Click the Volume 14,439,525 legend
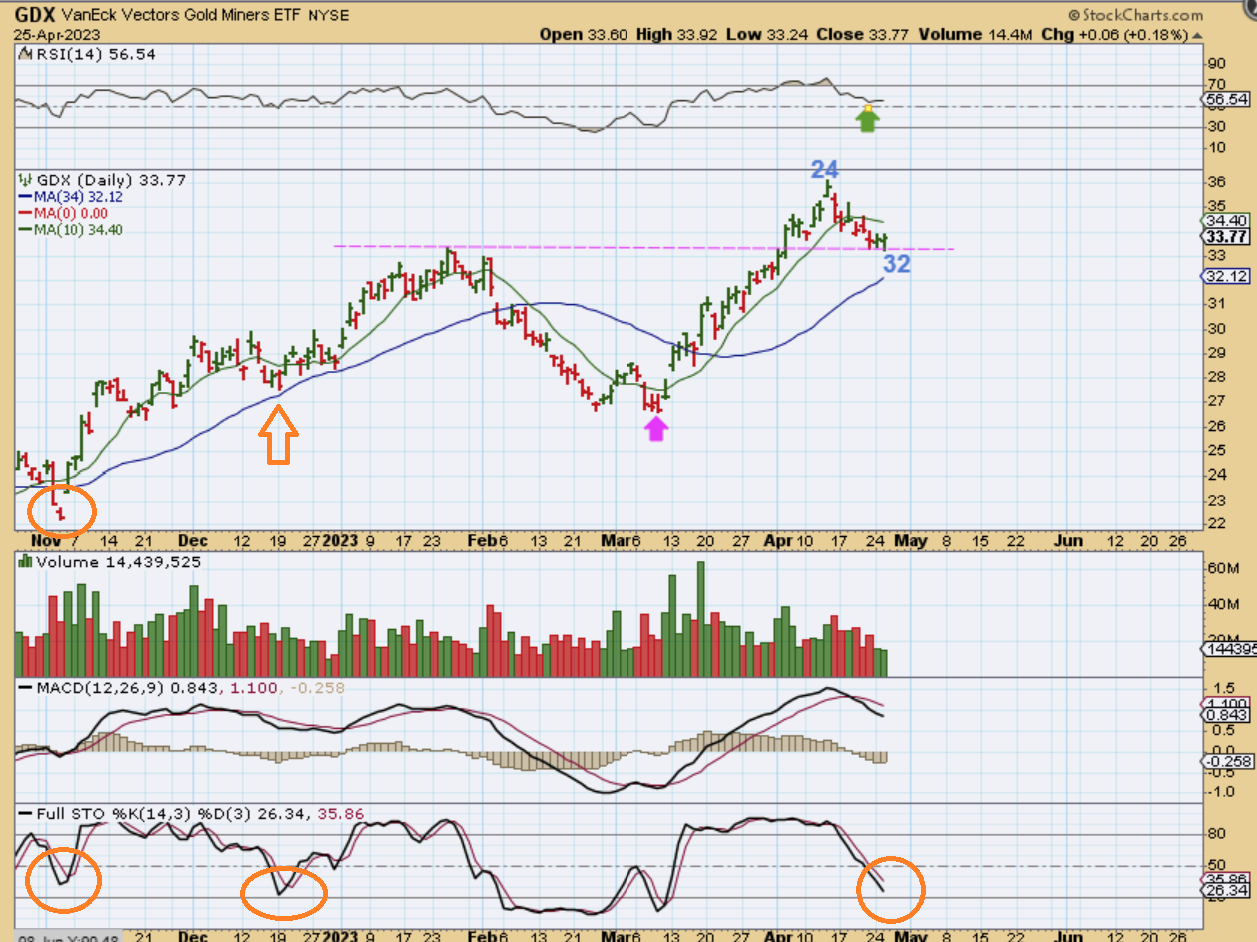The height and width of the screenshot is (942, 1257). (x=119, y=562)
